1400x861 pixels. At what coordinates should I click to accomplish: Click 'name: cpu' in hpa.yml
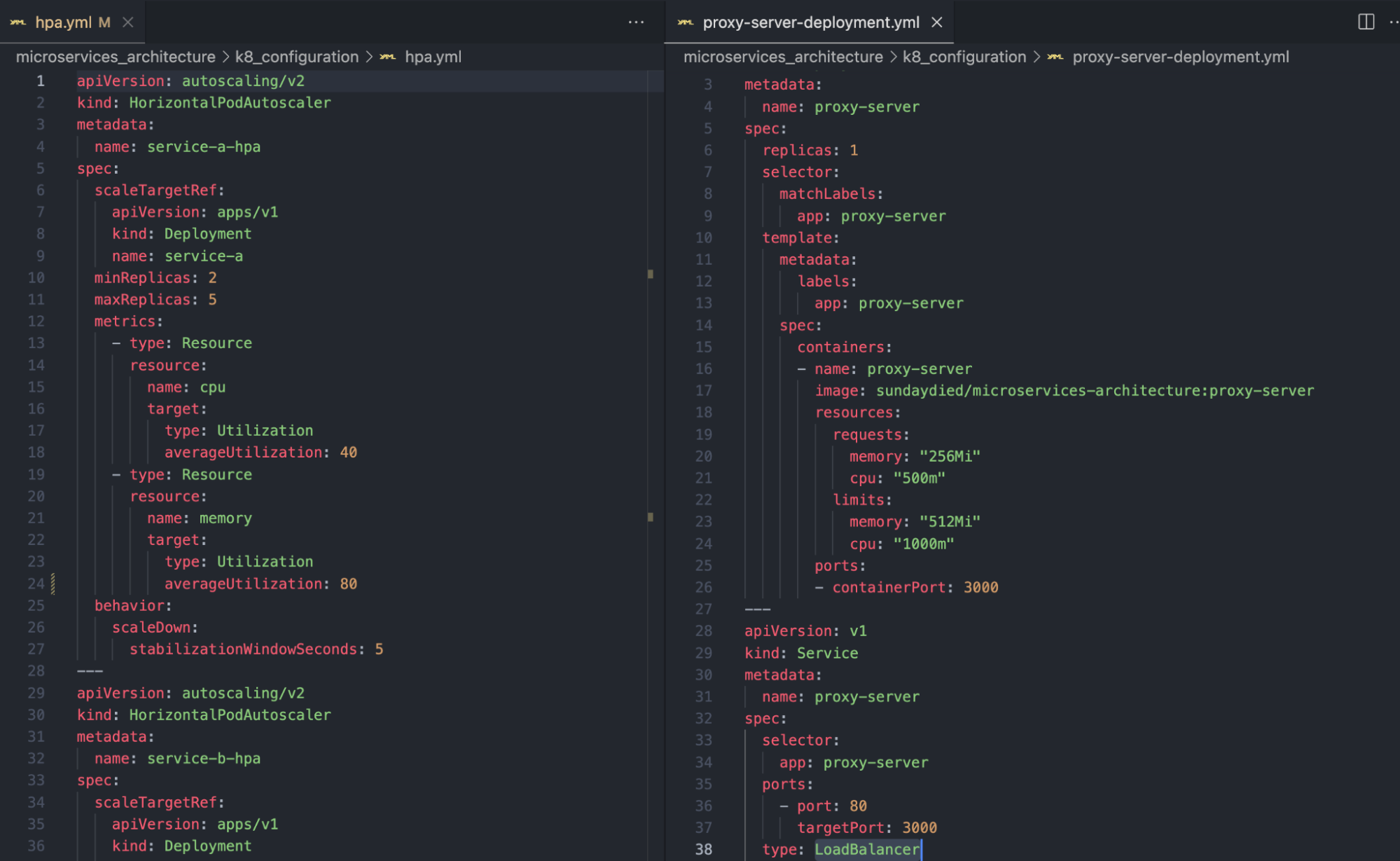coord(186,387)
